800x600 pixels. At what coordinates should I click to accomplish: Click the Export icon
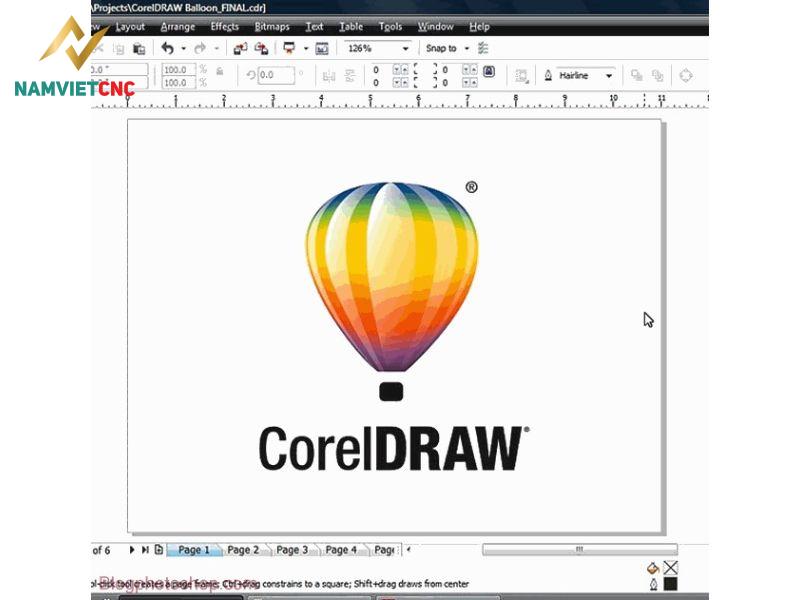(x=262, y=48)
